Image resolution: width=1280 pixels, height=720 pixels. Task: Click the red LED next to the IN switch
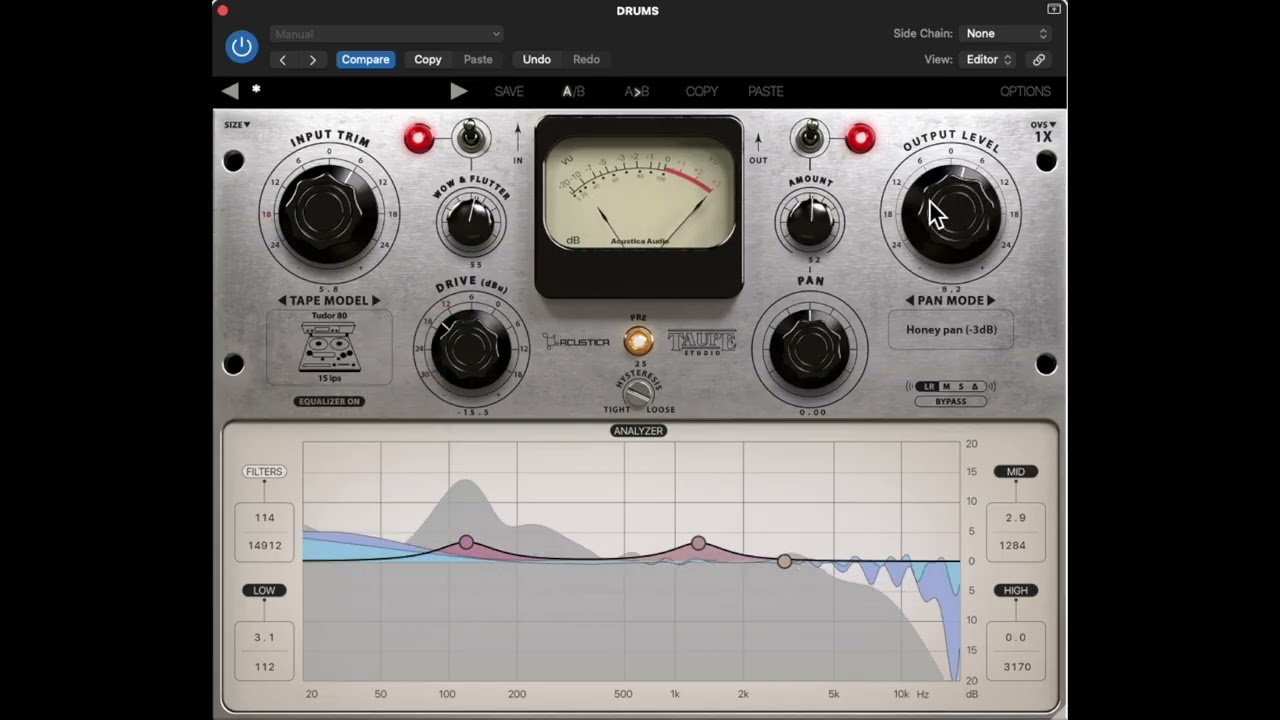coord(419,138)
